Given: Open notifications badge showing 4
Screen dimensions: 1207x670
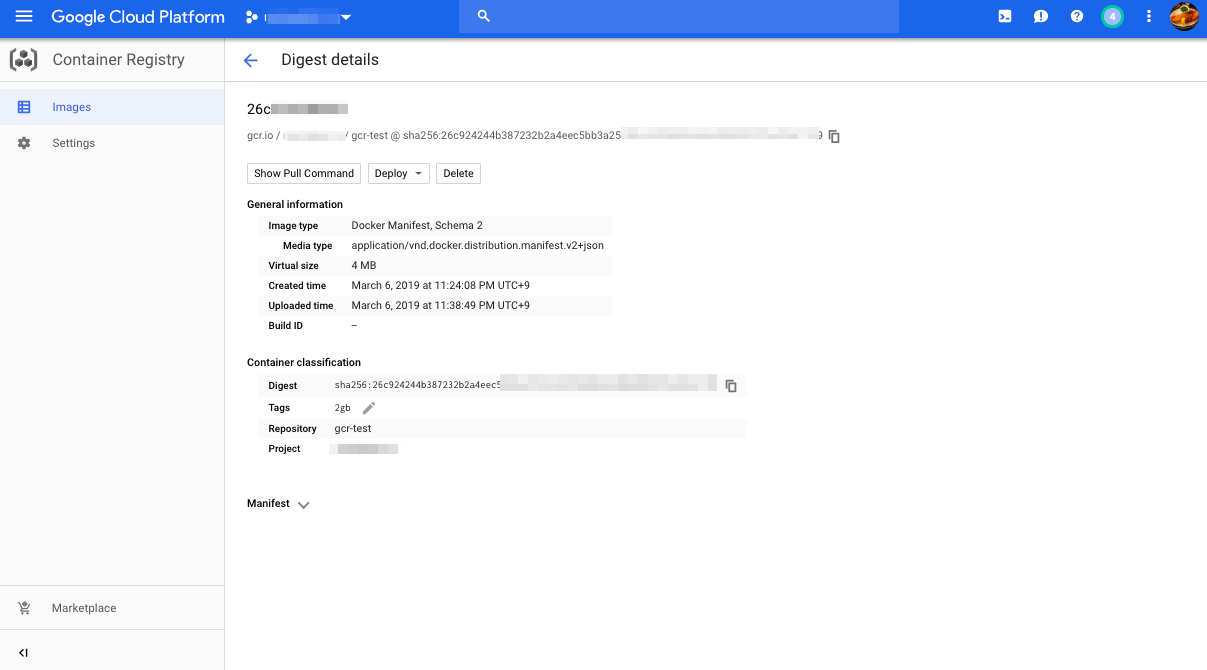Looking at the screenshot, I should [1112, 16].
